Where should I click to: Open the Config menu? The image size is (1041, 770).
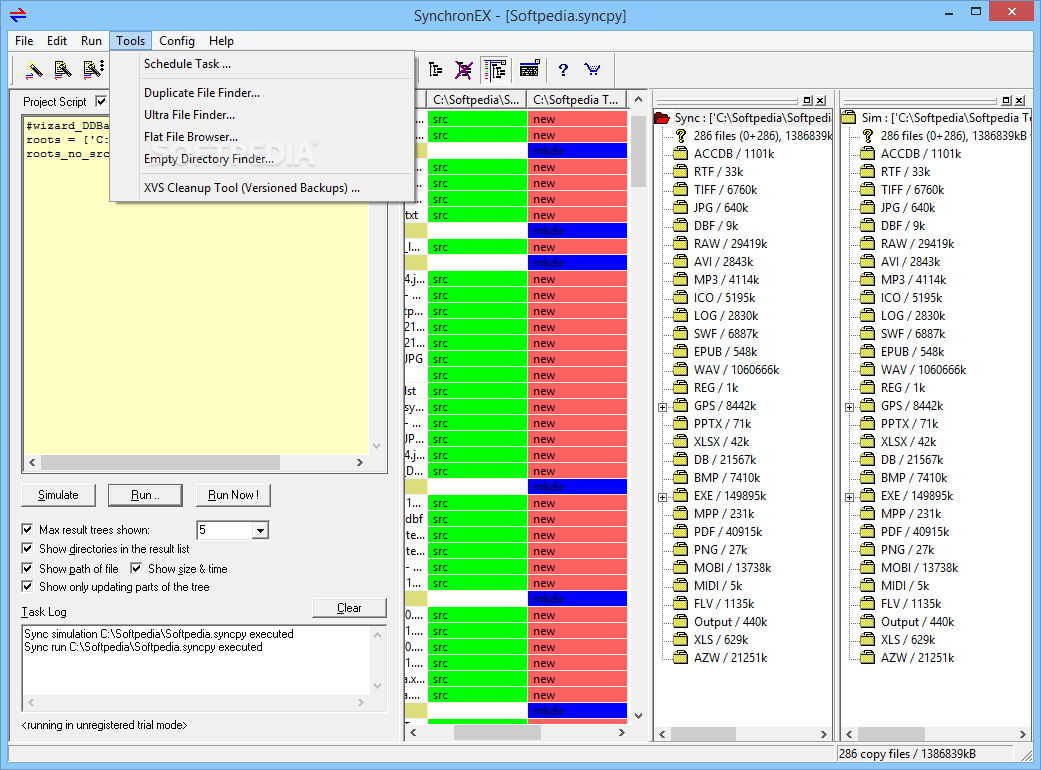click(177, 40)
